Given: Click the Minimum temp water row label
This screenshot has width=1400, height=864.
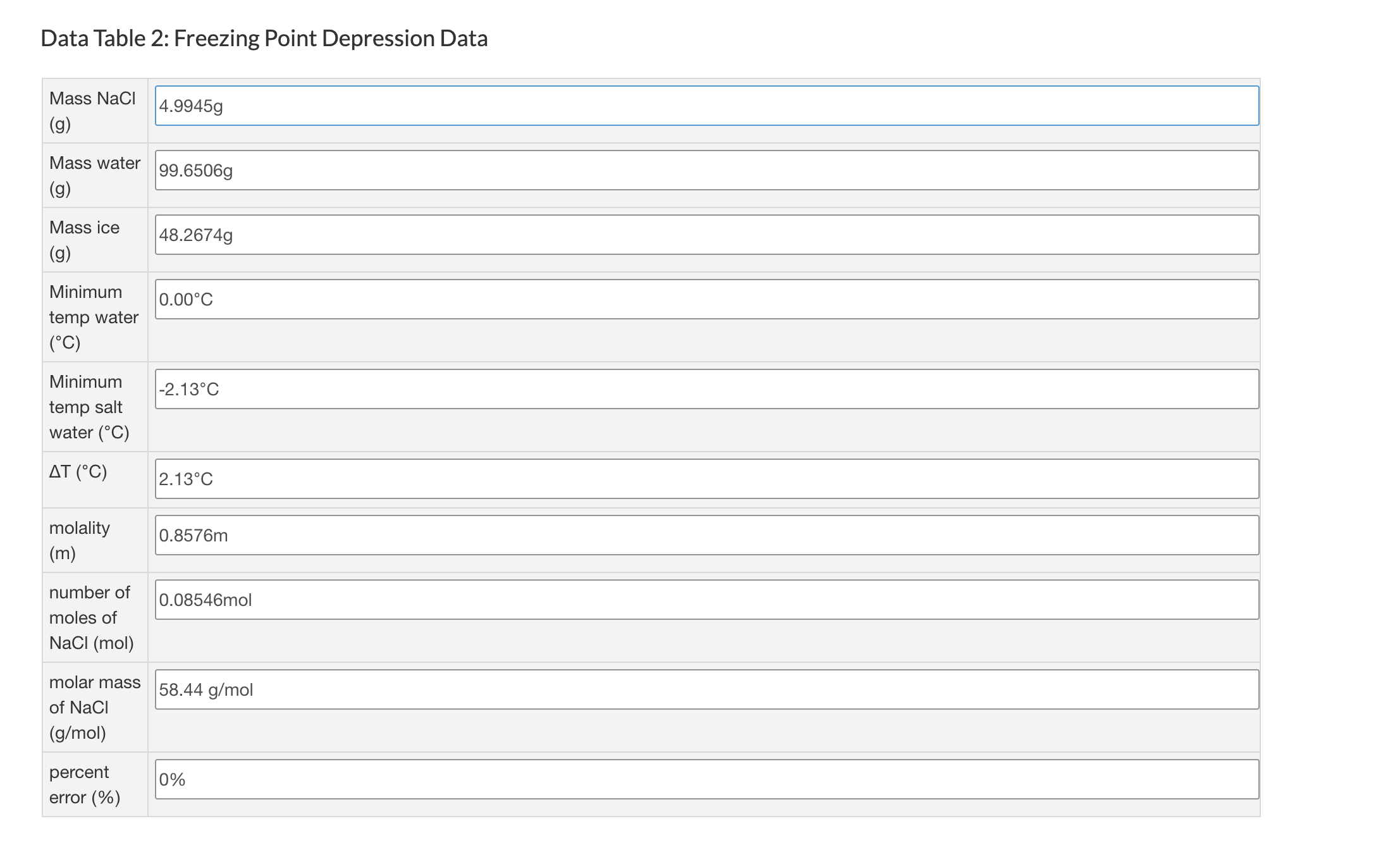Looking at the screenshot, I should click(94, 317).
